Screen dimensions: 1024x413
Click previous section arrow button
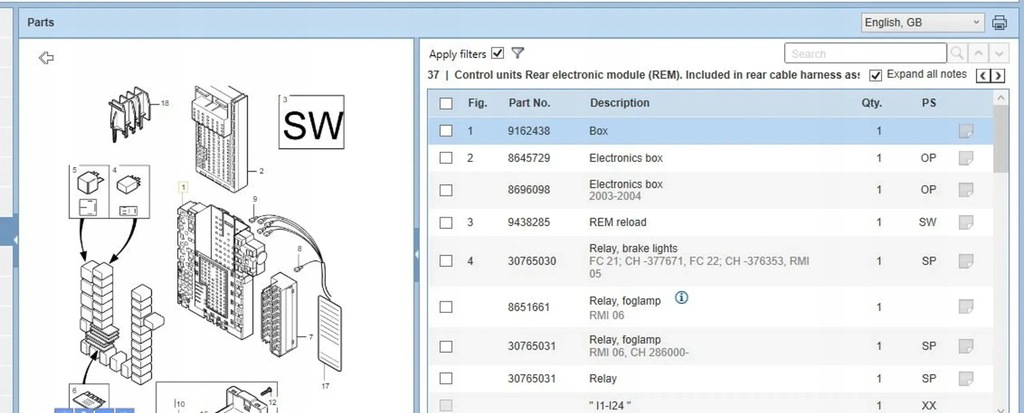click(983, 76)
